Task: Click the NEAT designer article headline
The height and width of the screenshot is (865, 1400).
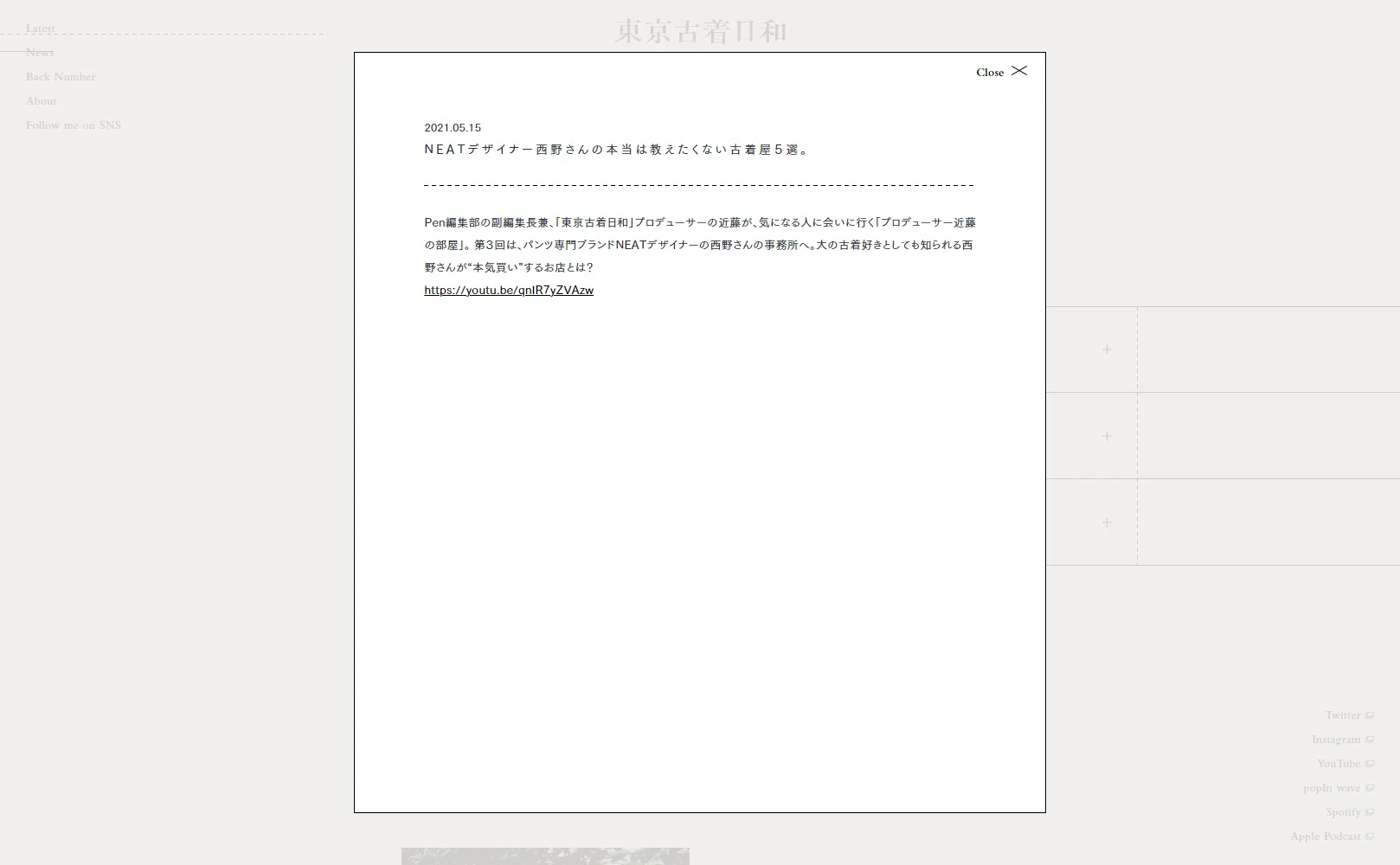Action: click(x=617, y=150)
